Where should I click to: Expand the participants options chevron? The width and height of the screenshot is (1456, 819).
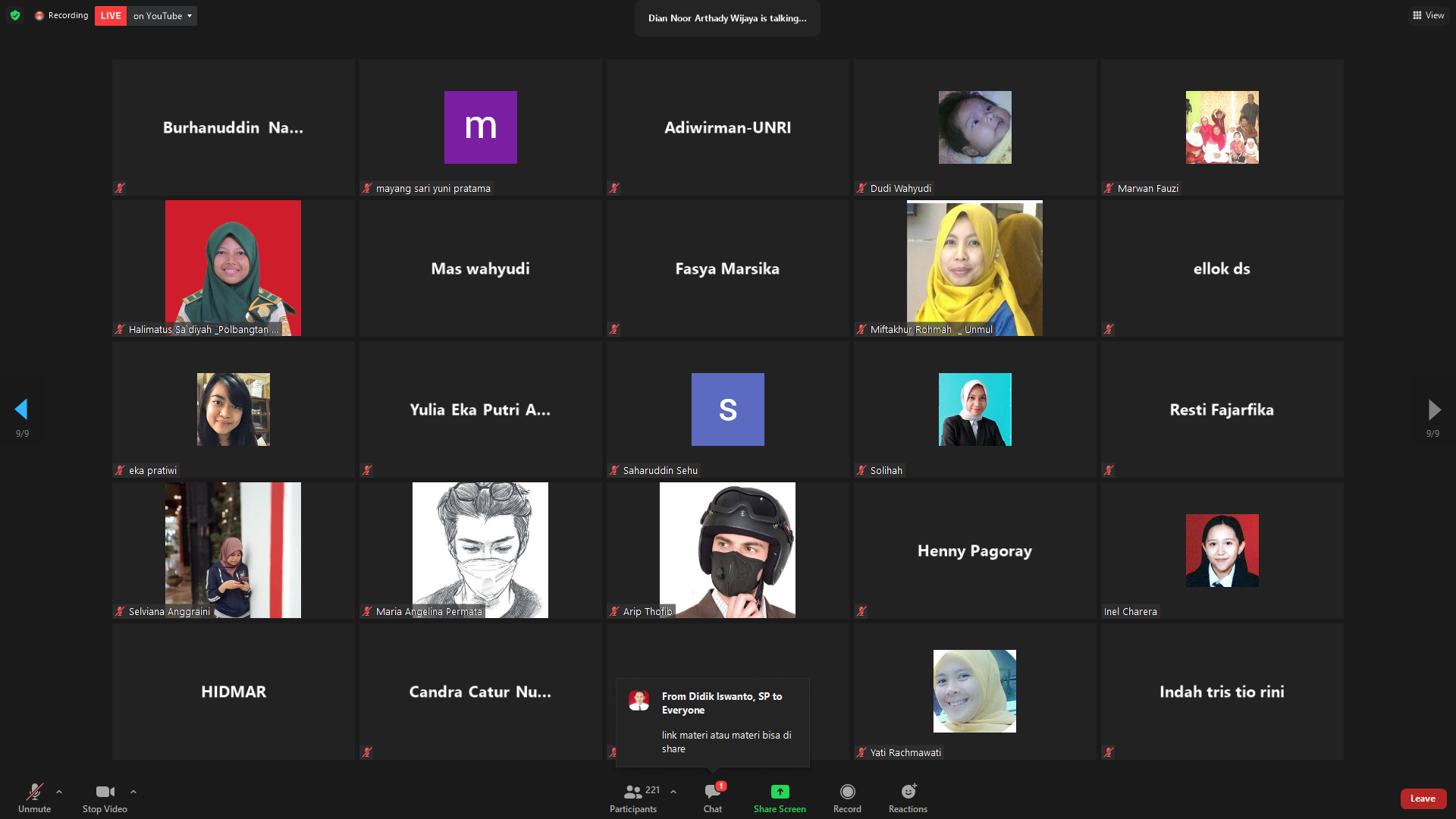pyautogui.click(x=673, y=792)
